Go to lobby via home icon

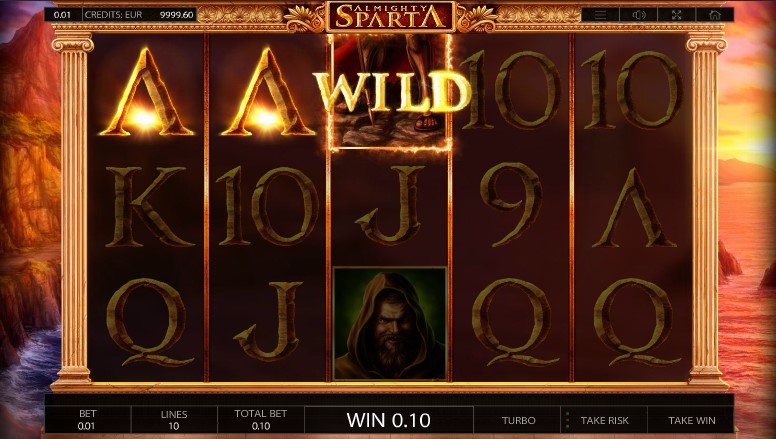pos(715,15)
